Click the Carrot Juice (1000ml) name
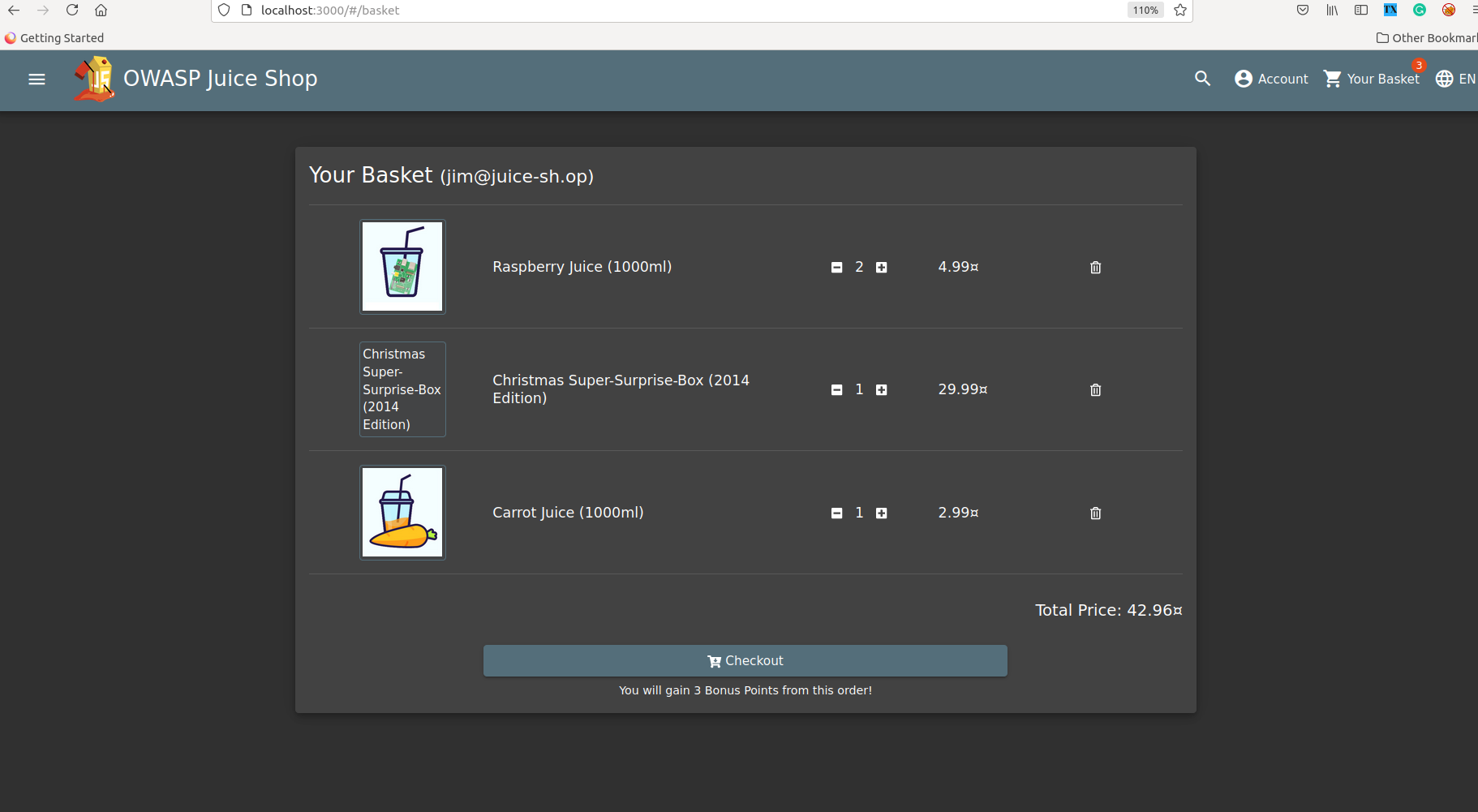1478x812 pixels. pos(568,513)
